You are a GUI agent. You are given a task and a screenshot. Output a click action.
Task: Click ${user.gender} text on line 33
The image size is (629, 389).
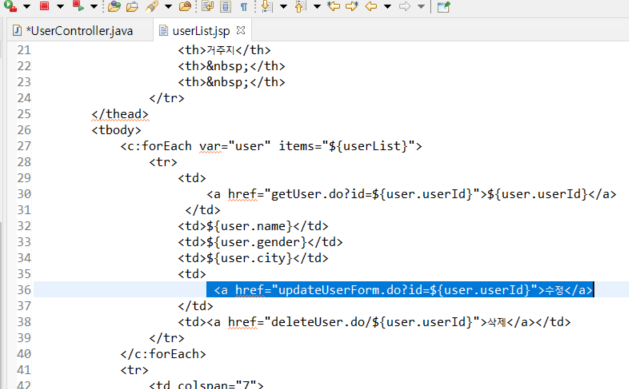[257, 242]
